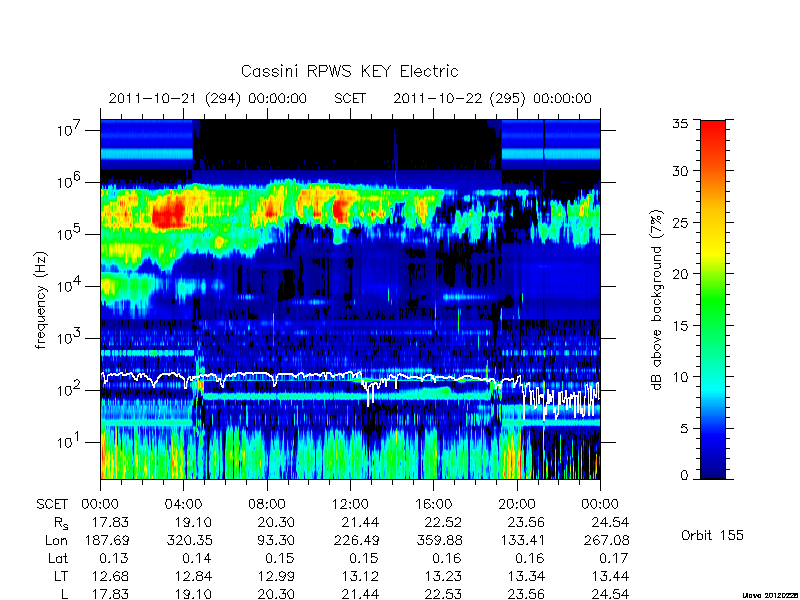Click the 'frequency (Hz)' axis label
This screenshot has width=800, height=600.
click(41, 300)
